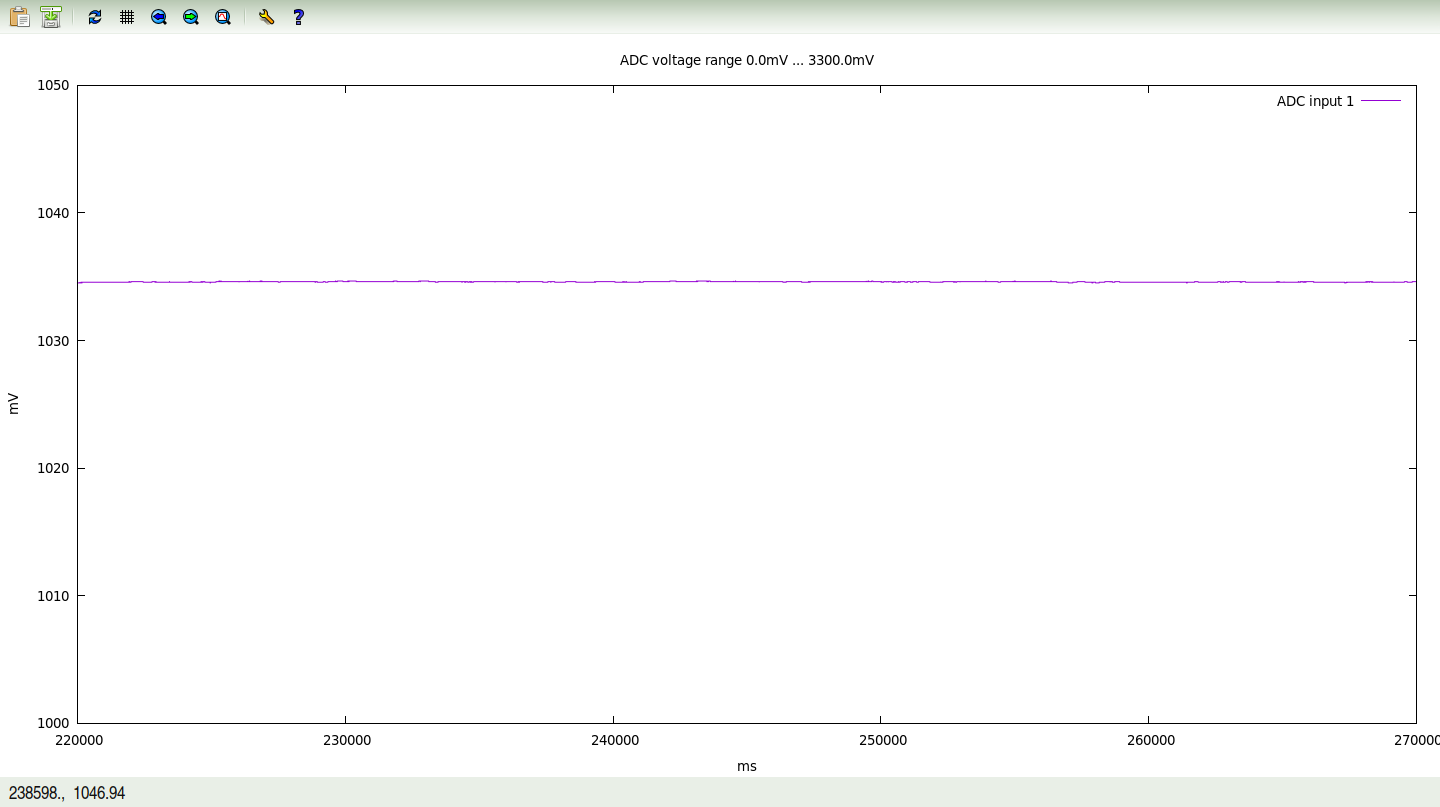Screen dimensions: 1440x807
Task: Apply the next zoom settings
Action: click(x=191, y=17)
